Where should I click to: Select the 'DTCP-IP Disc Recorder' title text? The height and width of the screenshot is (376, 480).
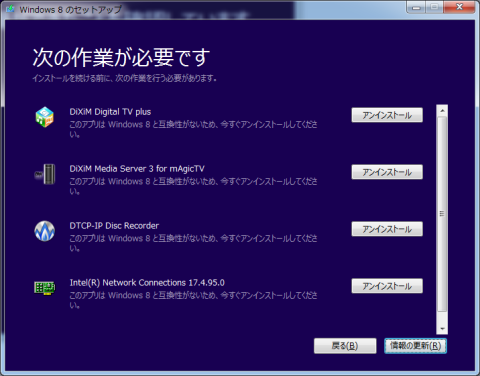114,226
